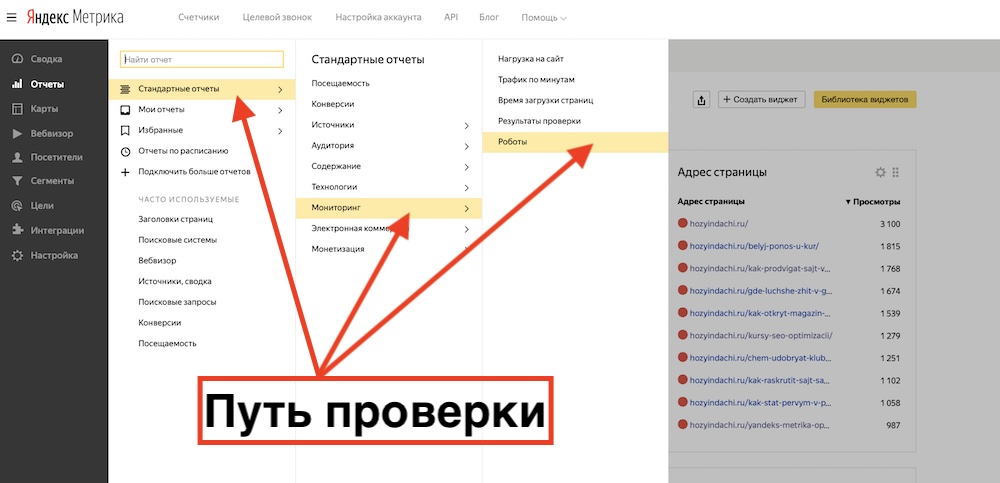Open Конверсии in Стандартные отчеты
Screen dimensions: 1000x483
click(x=333, y=104)
